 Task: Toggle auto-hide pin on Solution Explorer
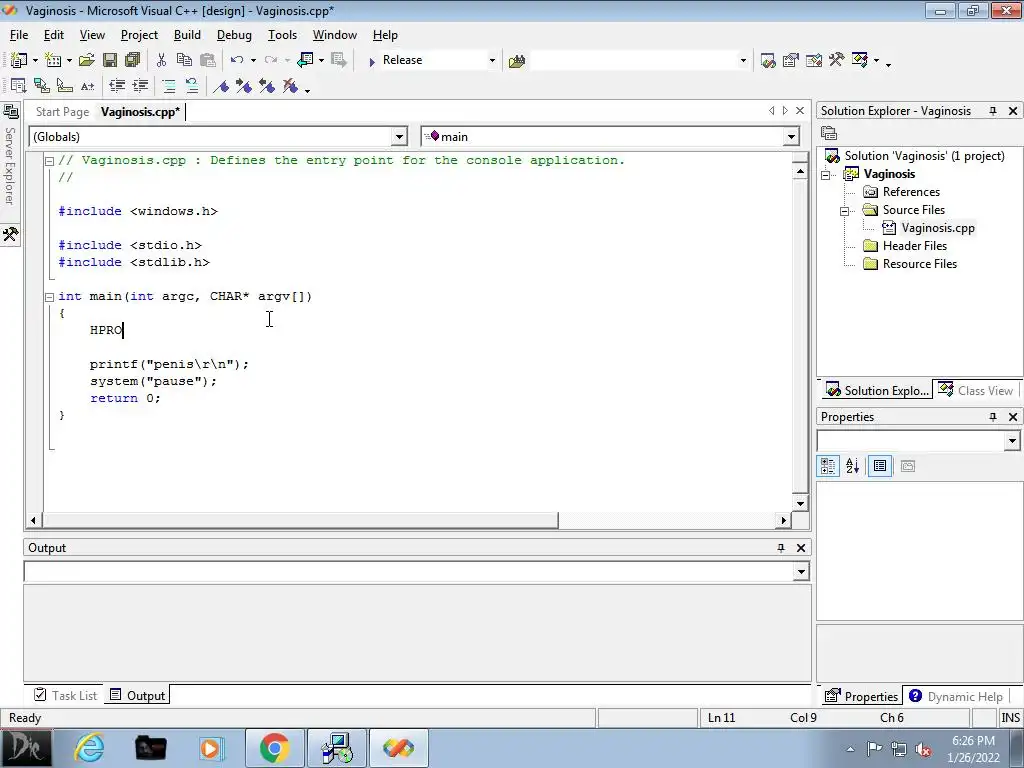[x=993, y=111]
